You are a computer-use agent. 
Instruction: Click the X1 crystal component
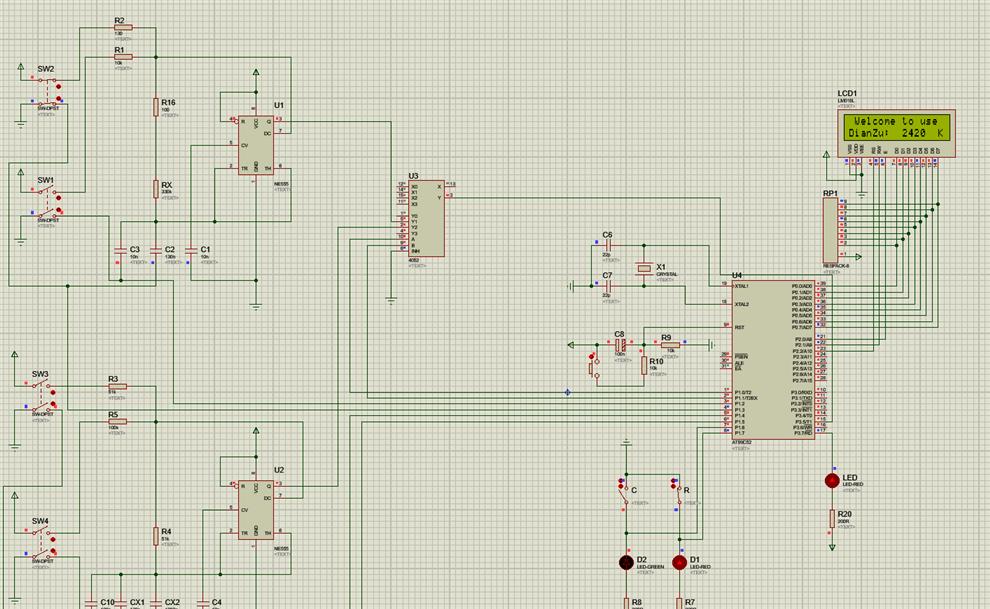pos(642,268)
